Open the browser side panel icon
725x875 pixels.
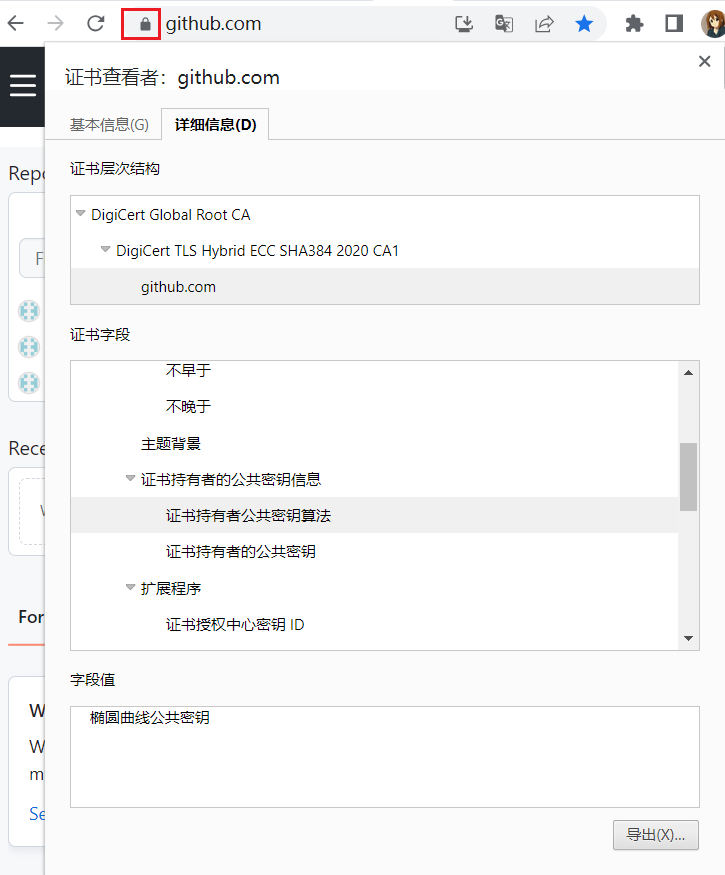674,24
